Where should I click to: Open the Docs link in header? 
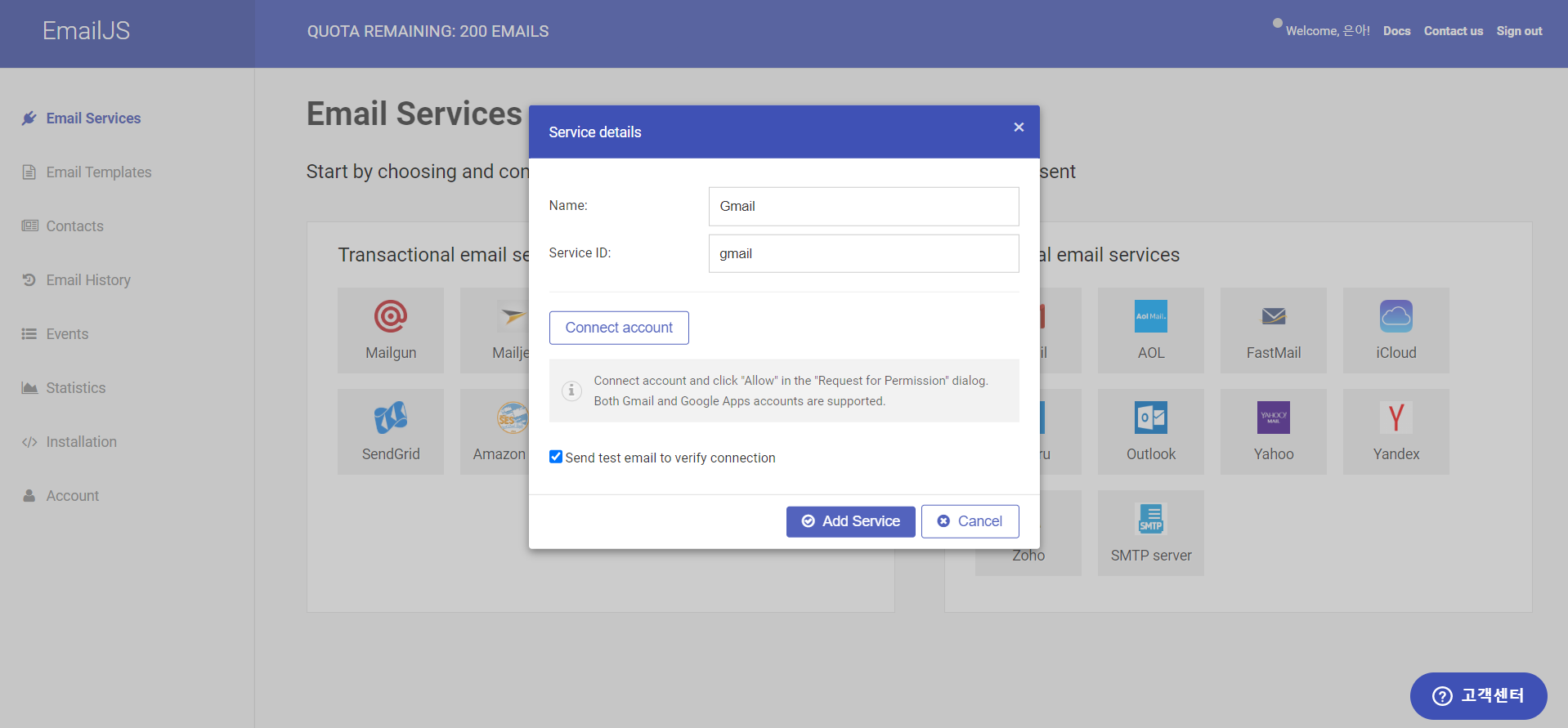pyautogui.click(x=1396, y=31)
